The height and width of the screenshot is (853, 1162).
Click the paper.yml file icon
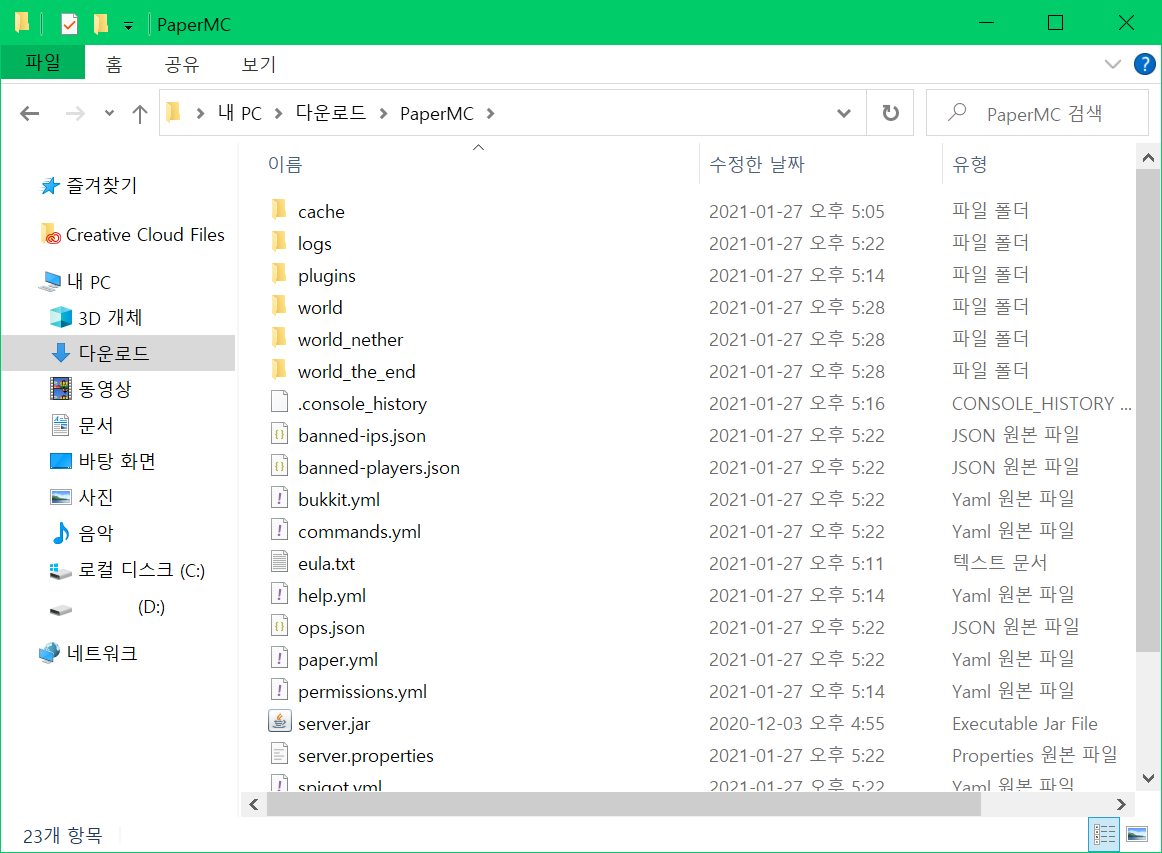click(279, 658)
